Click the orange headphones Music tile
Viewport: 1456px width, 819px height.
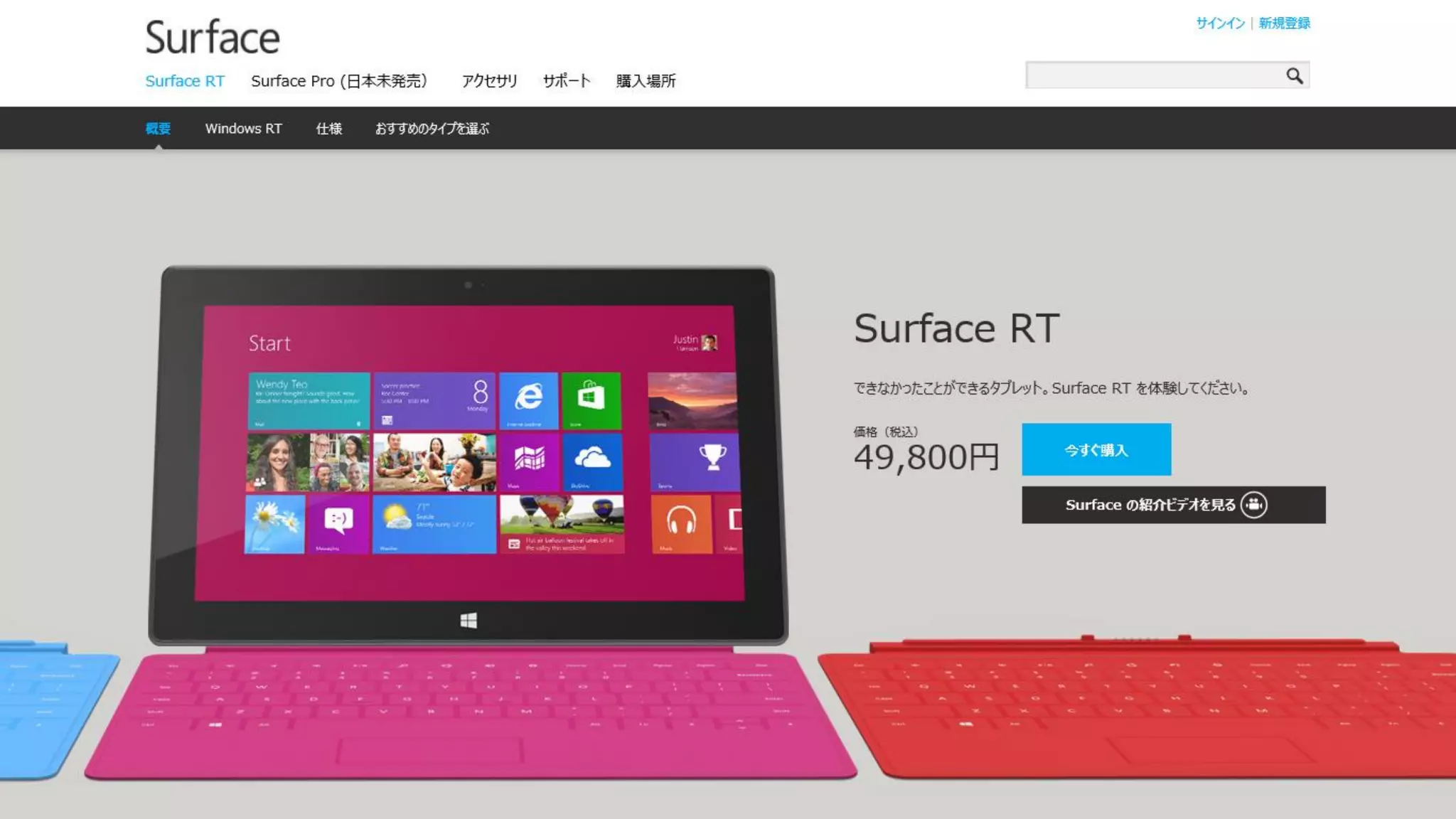[681, 524]
